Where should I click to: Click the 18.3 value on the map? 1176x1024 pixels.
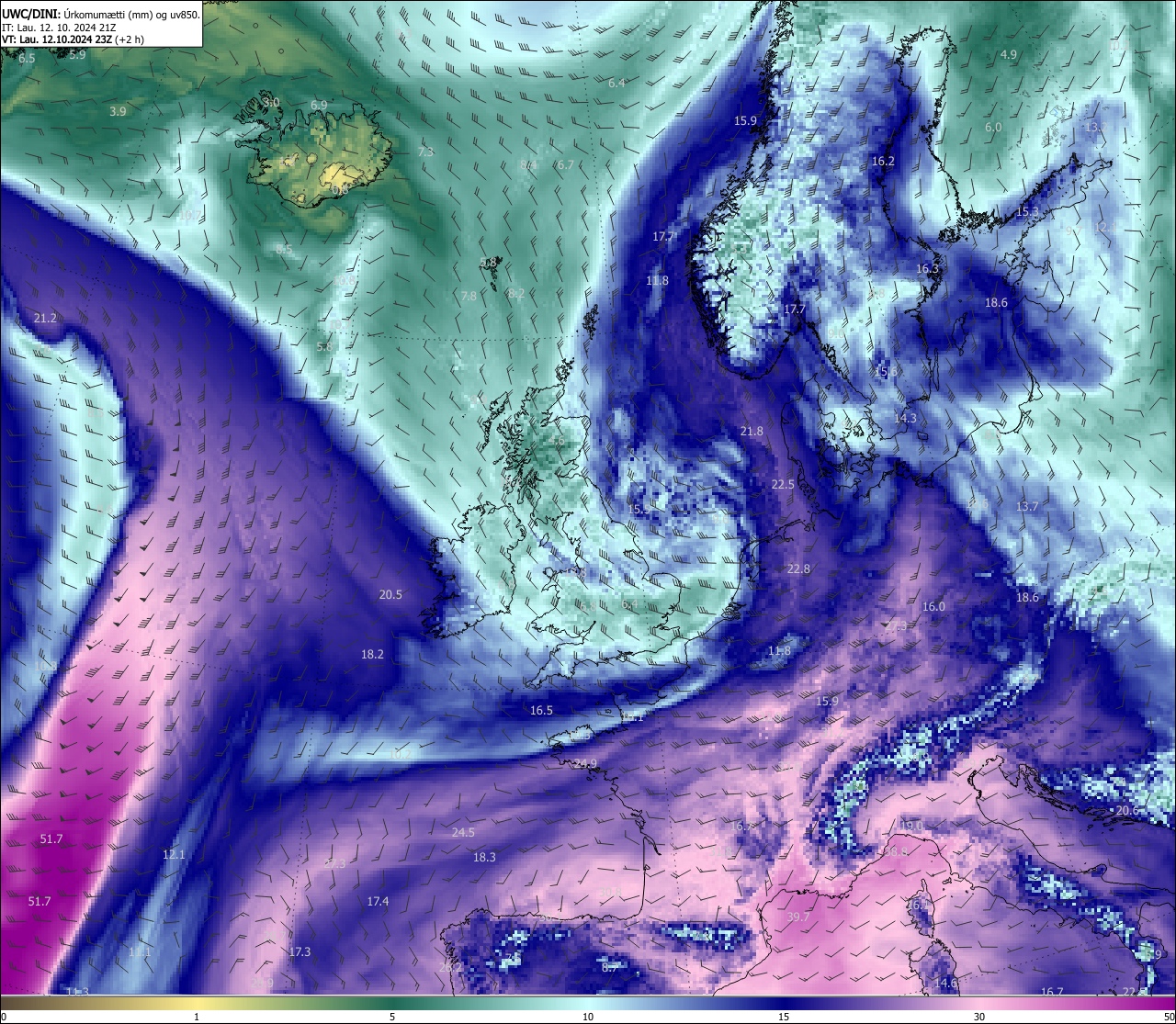click(484, 857)
